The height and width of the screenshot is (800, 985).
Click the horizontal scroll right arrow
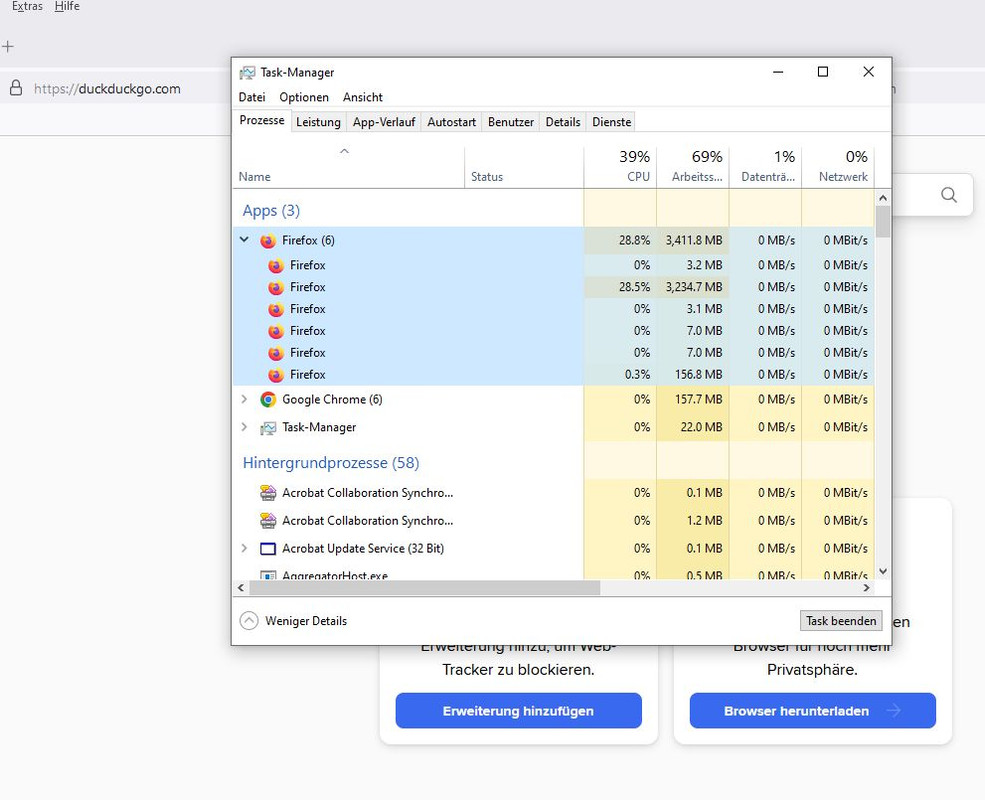pyautogui.click(x=866, y=588)
